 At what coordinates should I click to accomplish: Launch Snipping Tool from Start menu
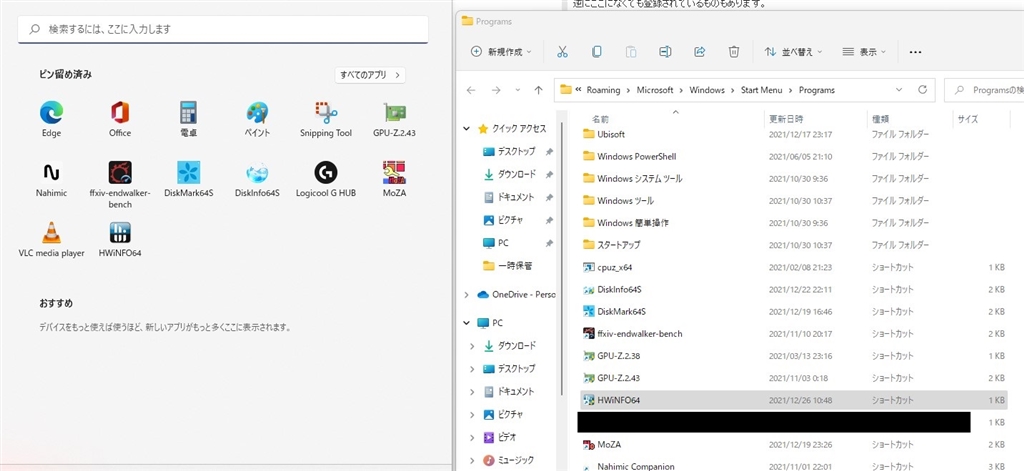click(x=326, y=119)
